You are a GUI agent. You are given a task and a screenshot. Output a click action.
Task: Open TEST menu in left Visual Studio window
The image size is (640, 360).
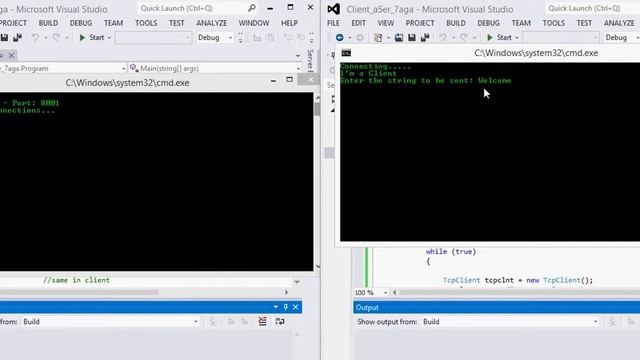(177, 23)
